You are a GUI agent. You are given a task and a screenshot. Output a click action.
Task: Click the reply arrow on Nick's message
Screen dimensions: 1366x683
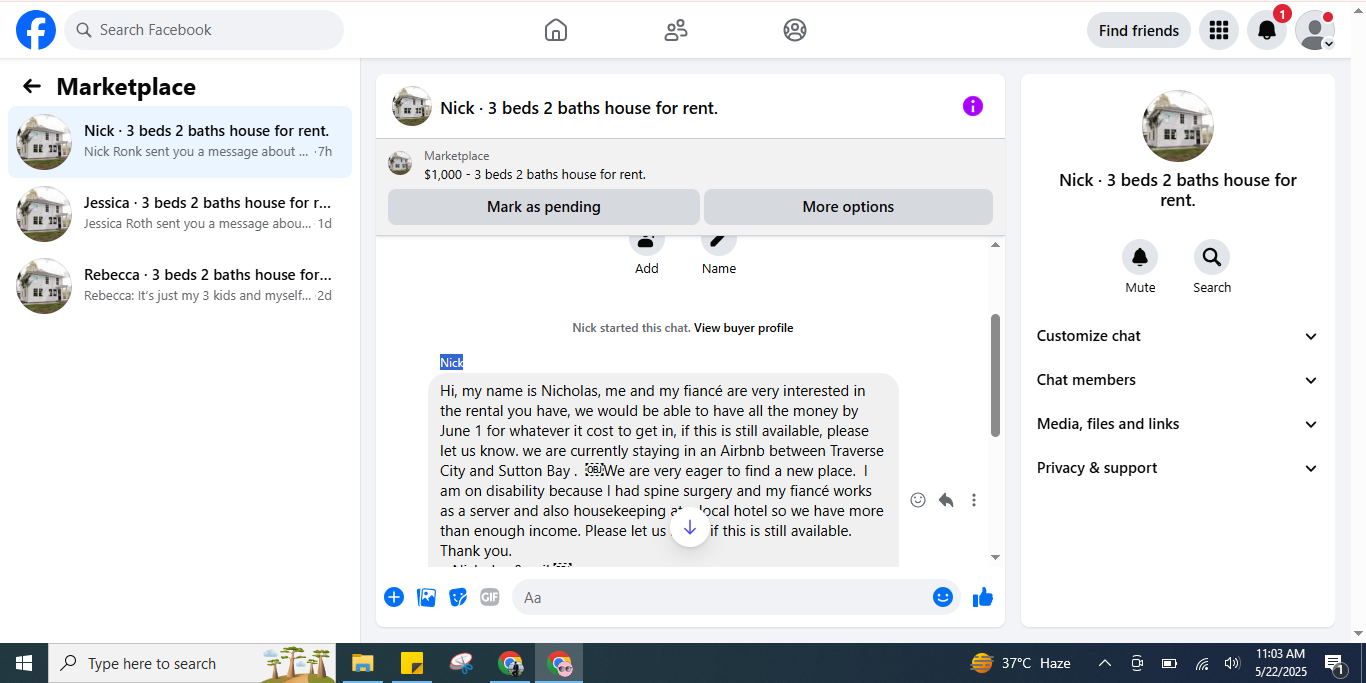(x=946, y=500)
